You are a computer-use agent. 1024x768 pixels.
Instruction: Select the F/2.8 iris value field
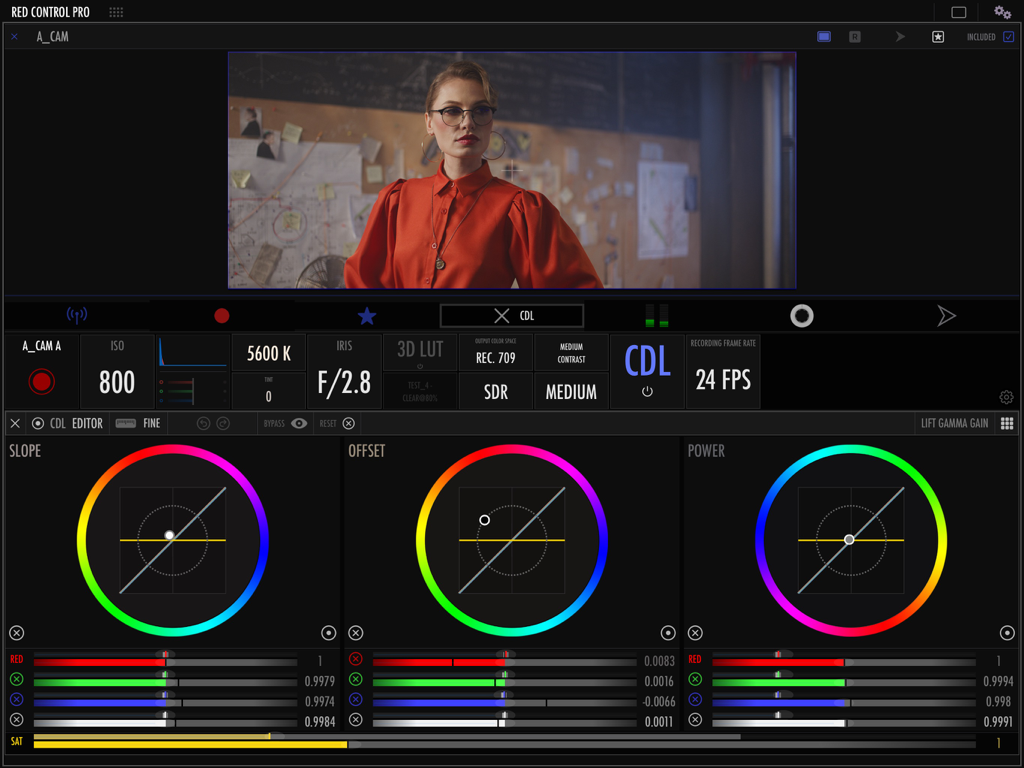coord(344,382)
